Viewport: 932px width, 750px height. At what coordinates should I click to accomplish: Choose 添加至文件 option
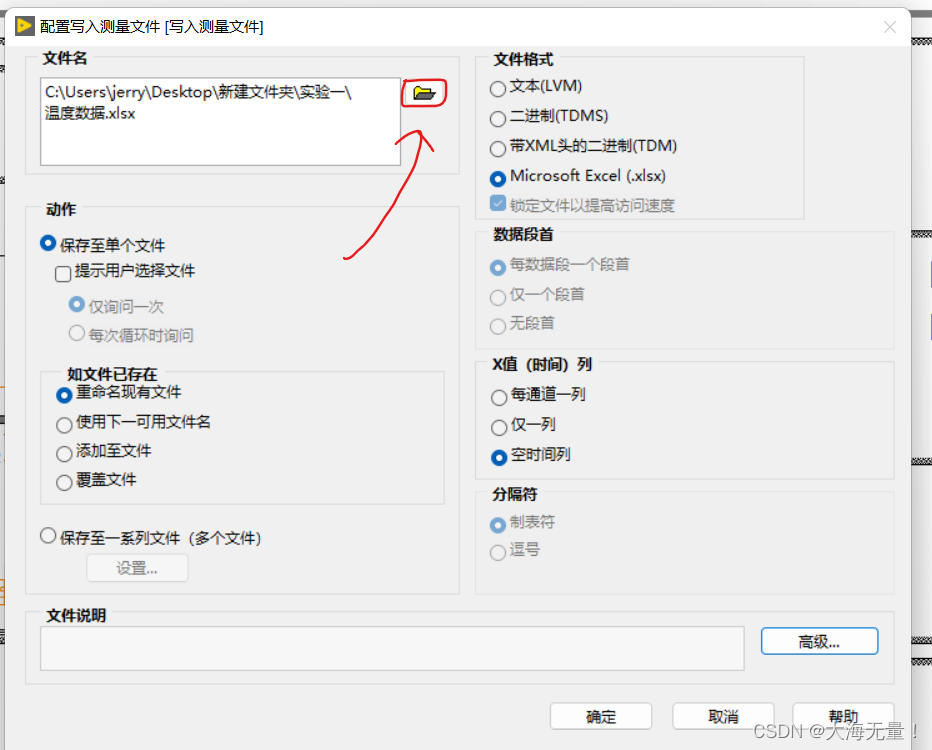coord(64,454)
